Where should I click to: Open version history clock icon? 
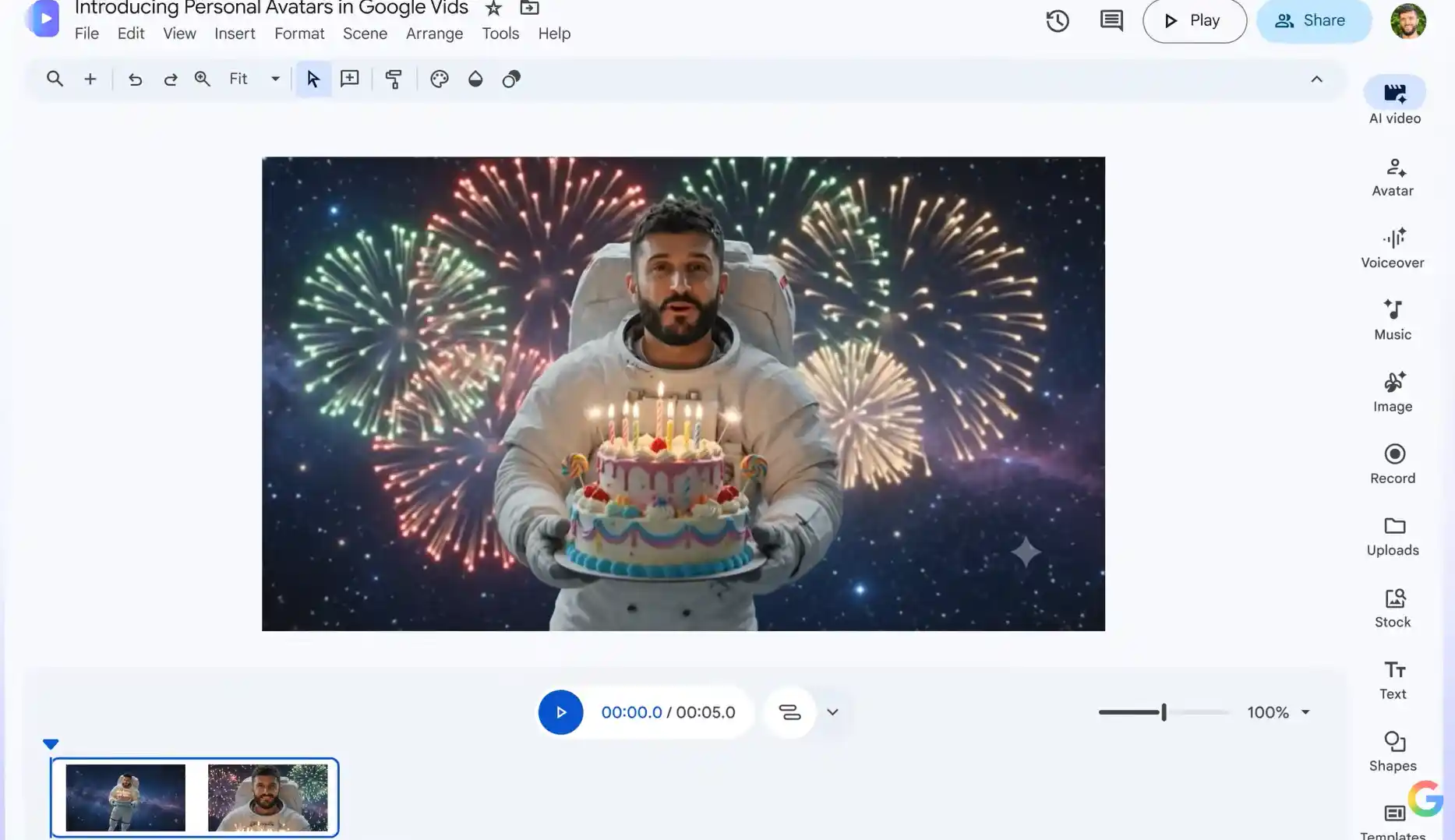(1058, 21)
